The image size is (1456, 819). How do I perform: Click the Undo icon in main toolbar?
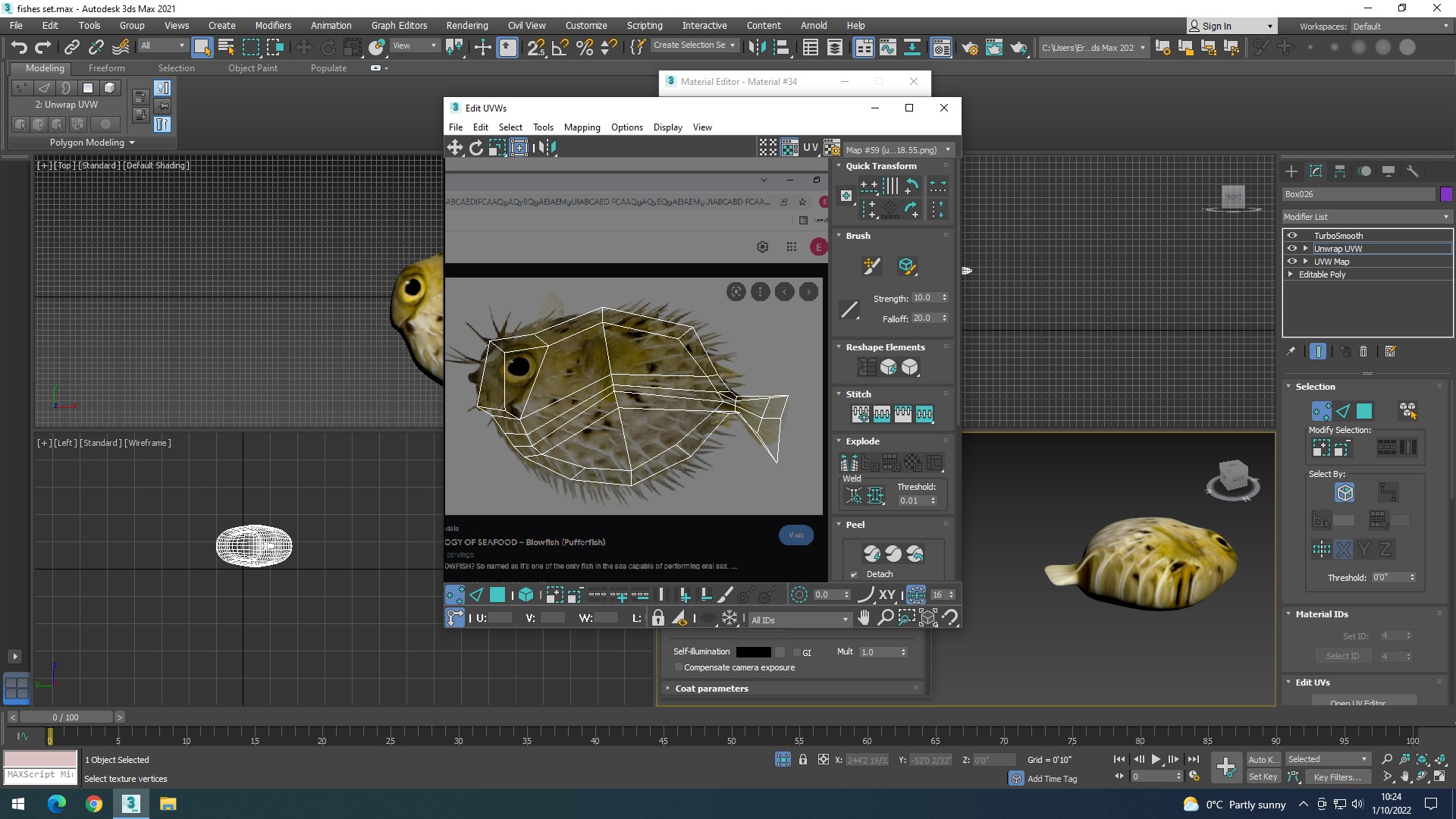(19, 47)
